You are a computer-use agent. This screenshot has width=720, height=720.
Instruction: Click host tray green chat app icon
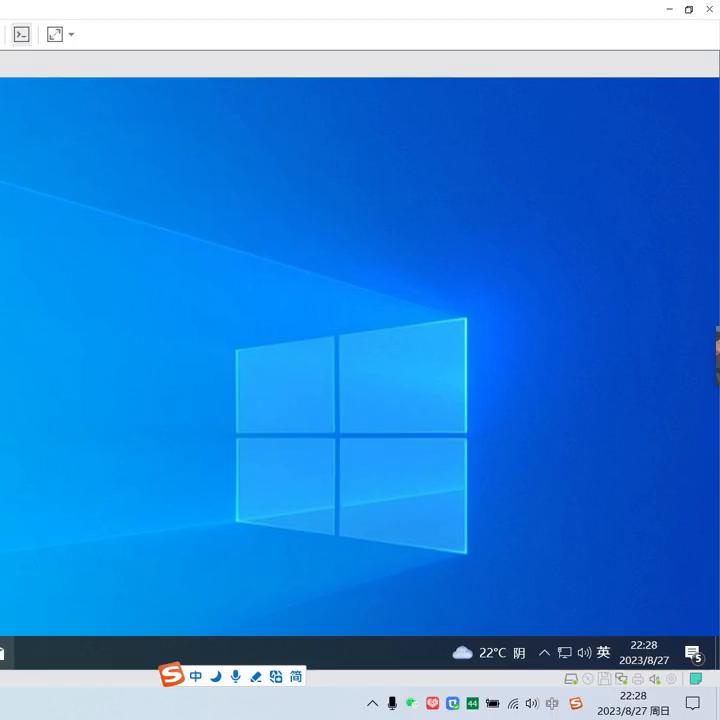(412, 703)
